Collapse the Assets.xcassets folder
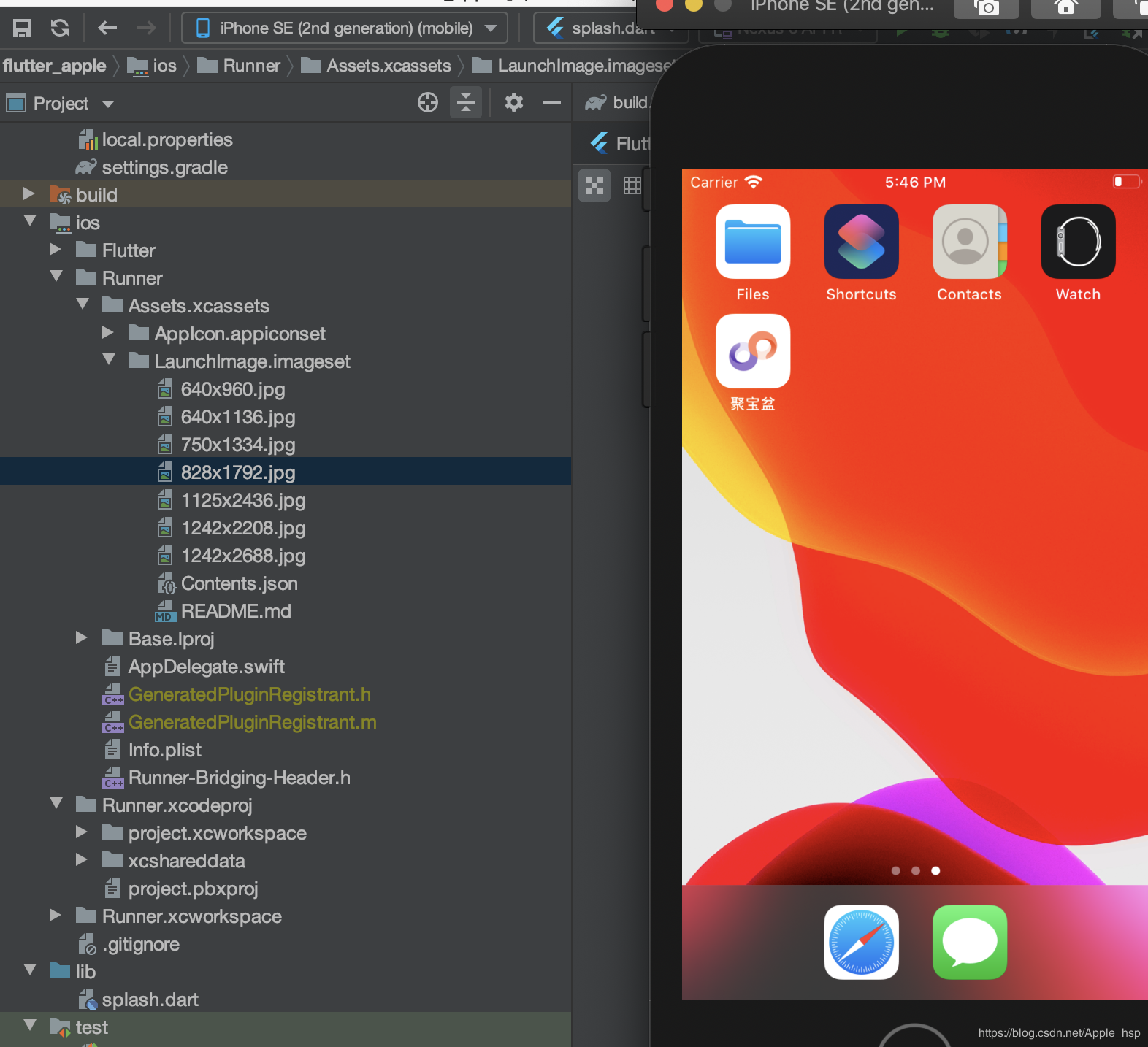 [x=83, y=304]
